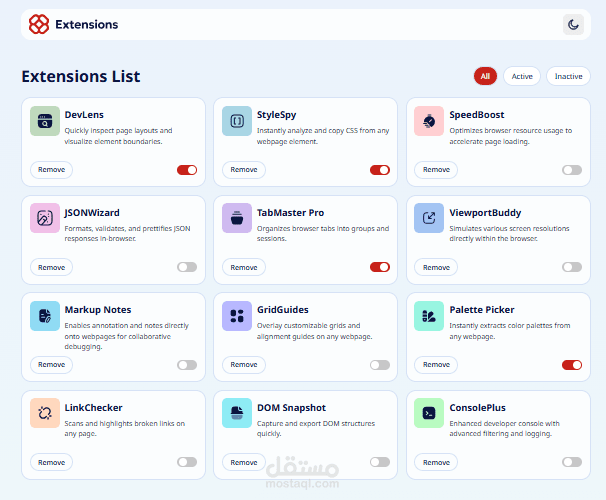The height and width of the screenshot is (500, 606).
Task: Click the 'LinkChecker' title text
Action: (93, 408)
